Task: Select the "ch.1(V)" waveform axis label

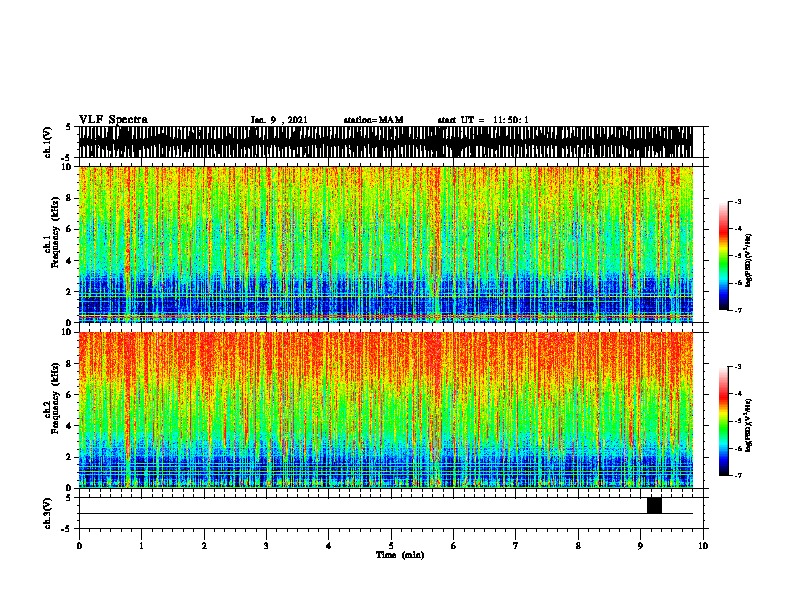Action: pyautogui.click(x=48, y=142)
